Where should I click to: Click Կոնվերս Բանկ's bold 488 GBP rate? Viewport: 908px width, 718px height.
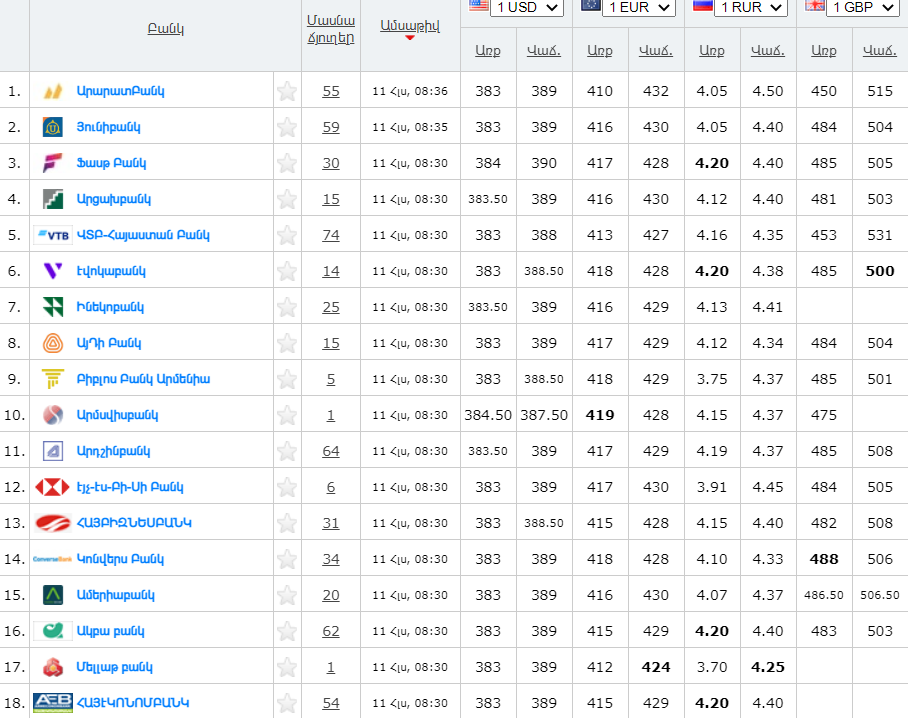point(823,559)
